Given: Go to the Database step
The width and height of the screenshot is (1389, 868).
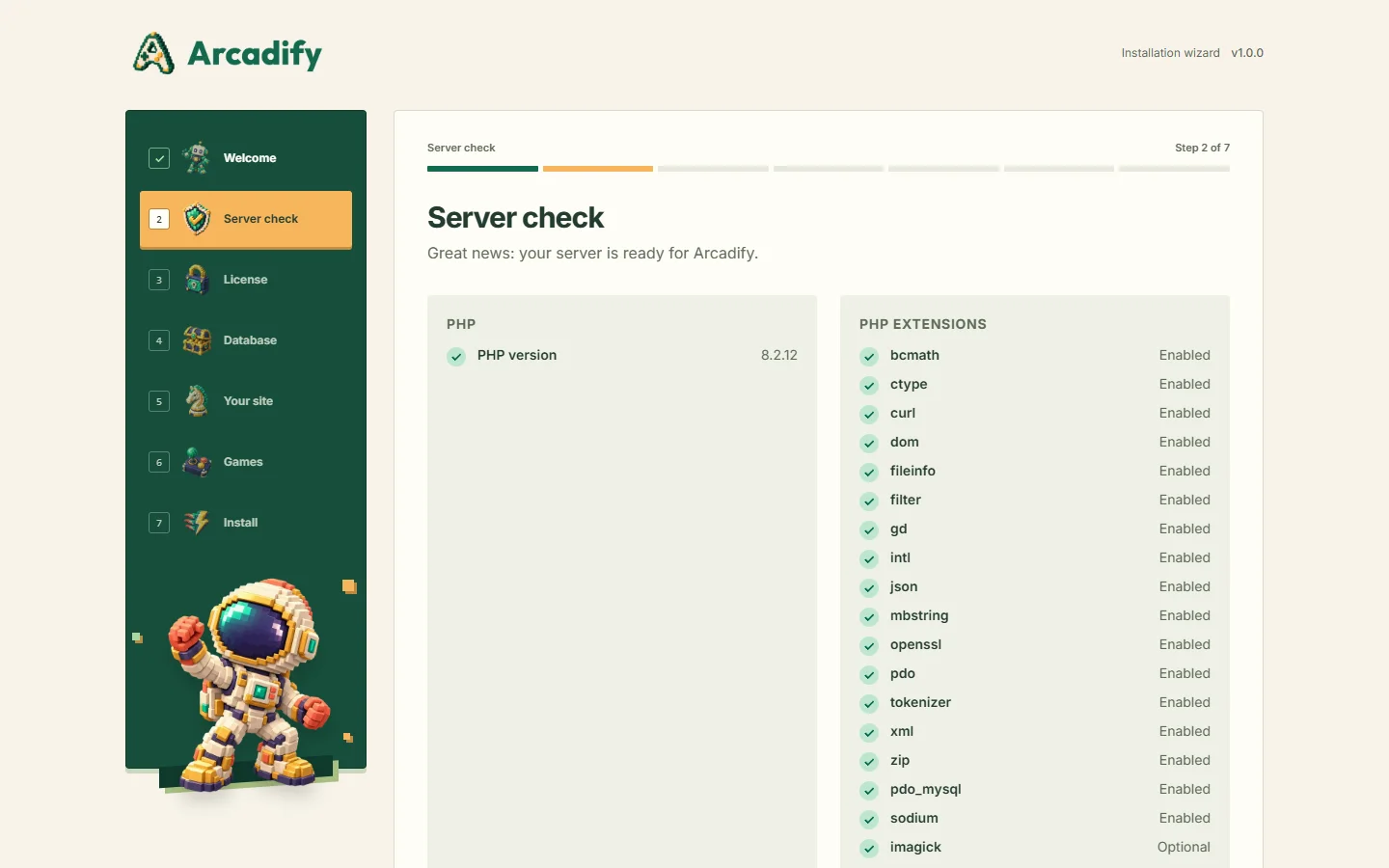Looking at the screenshot, I should click(246, 340).
